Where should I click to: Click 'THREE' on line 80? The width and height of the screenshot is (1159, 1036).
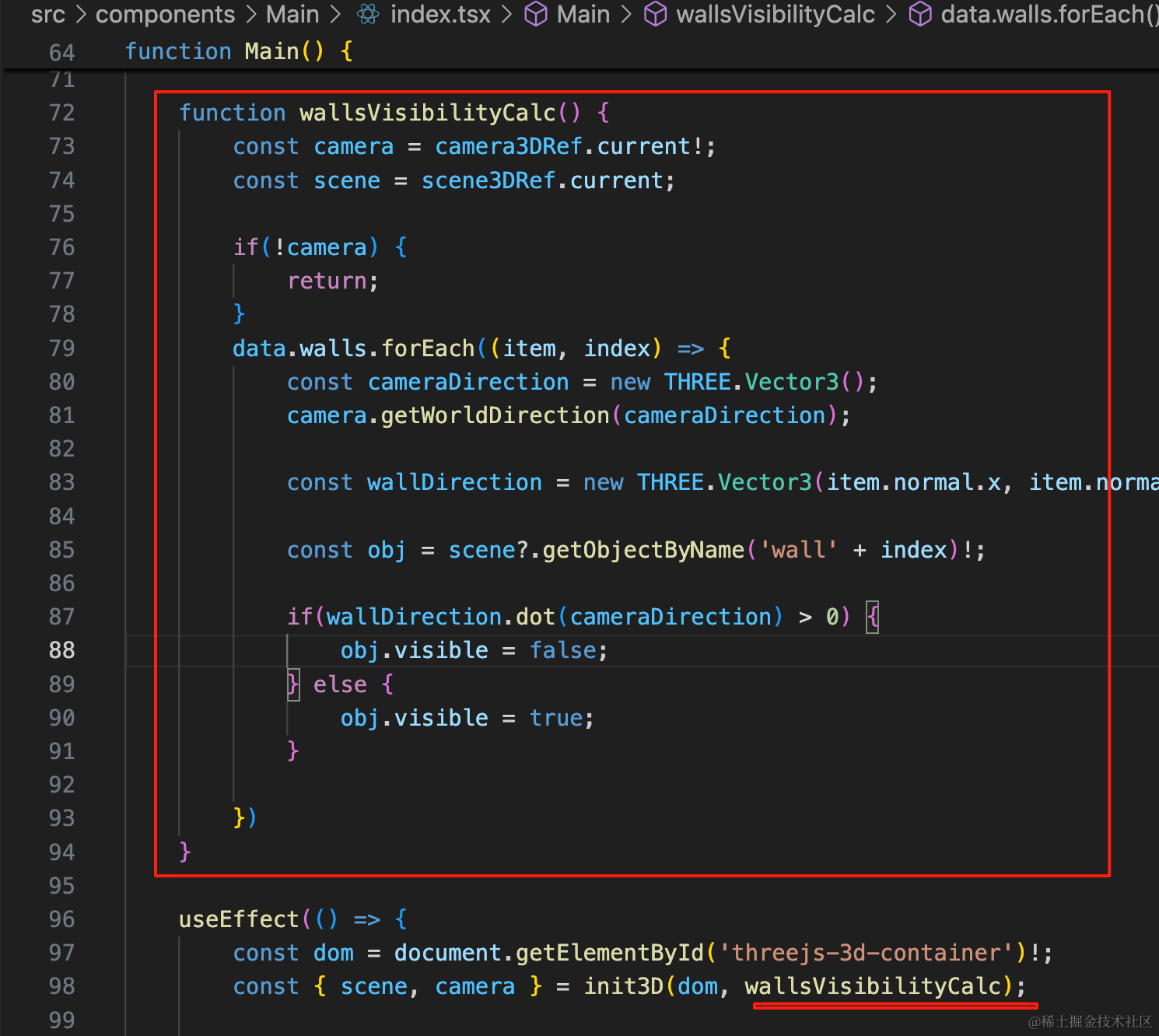point(698,382)
